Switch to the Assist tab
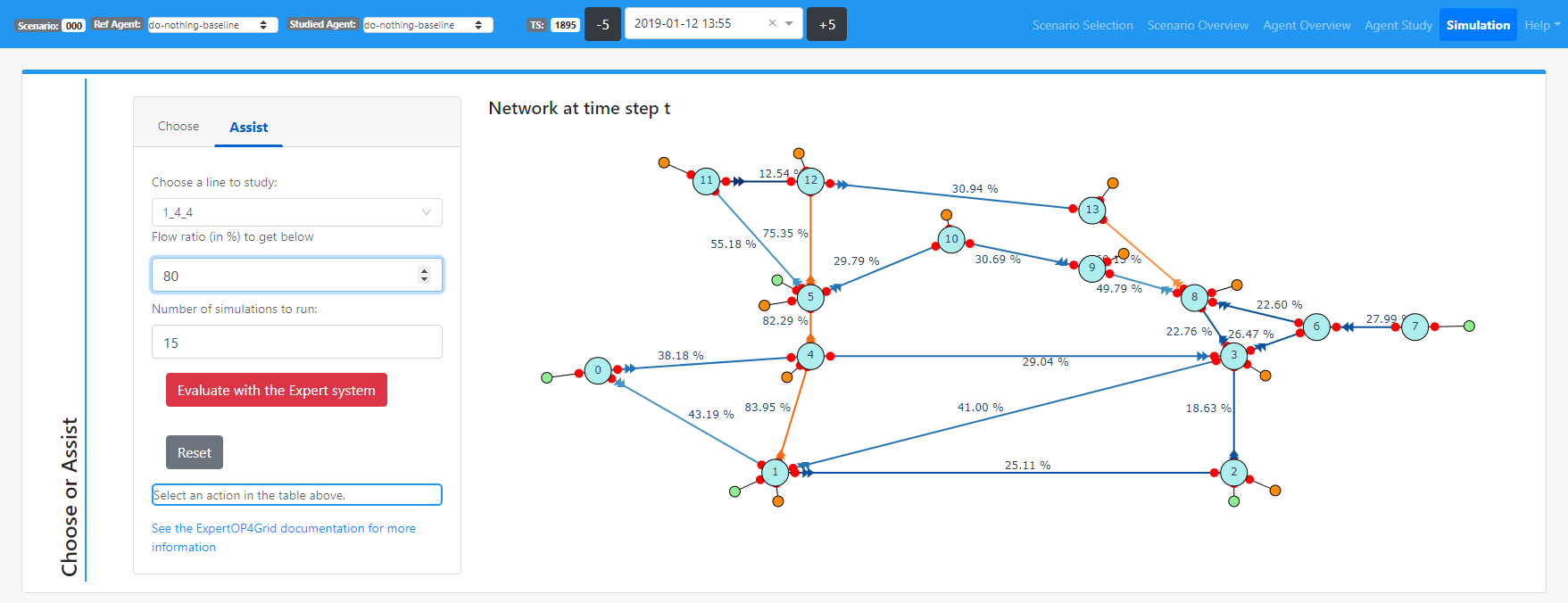Viewport: 1568px width, 603px height. (249, 128)
